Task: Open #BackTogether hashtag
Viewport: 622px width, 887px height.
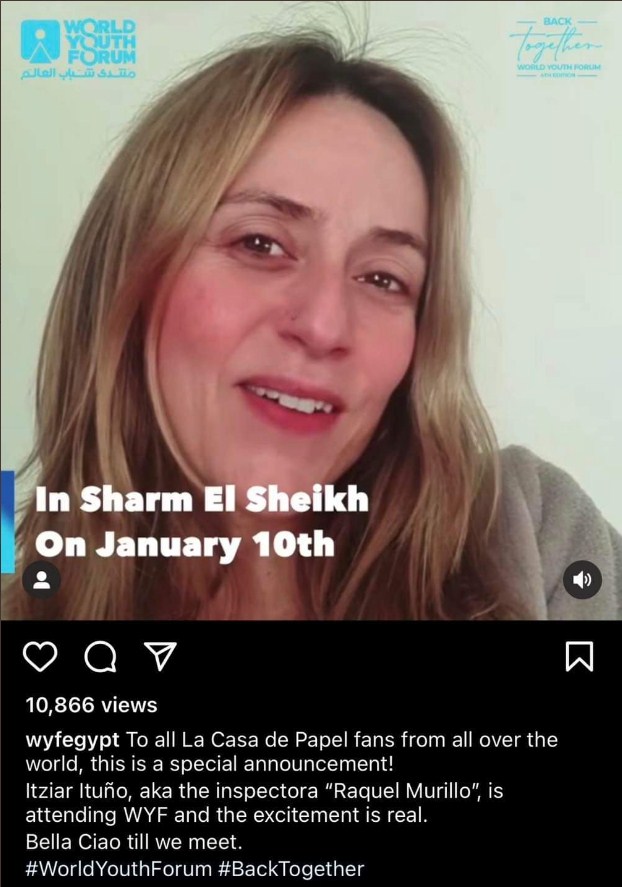Action: pos(290,868)
